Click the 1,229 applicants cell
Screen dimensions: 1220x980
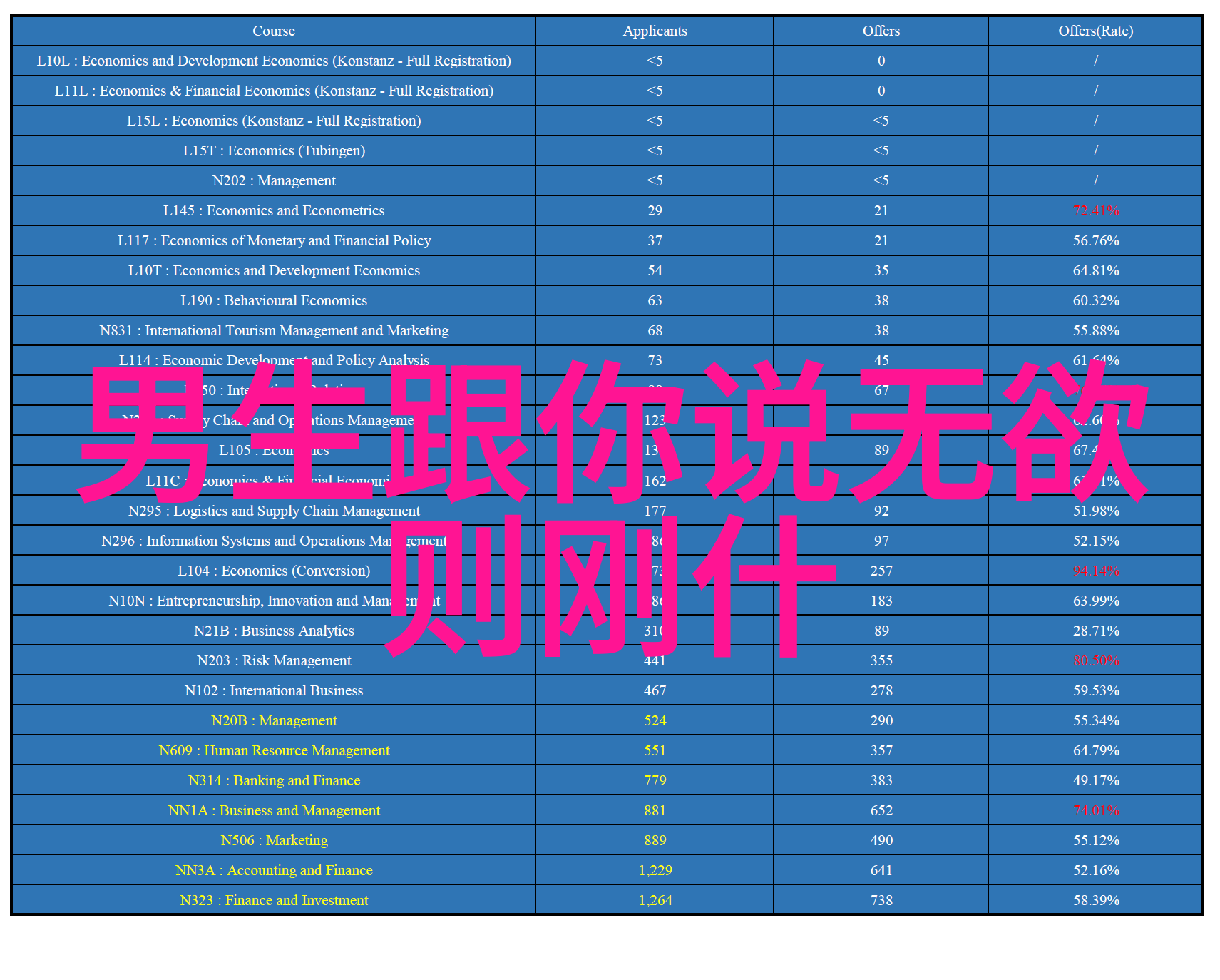(x=655, y=870)
